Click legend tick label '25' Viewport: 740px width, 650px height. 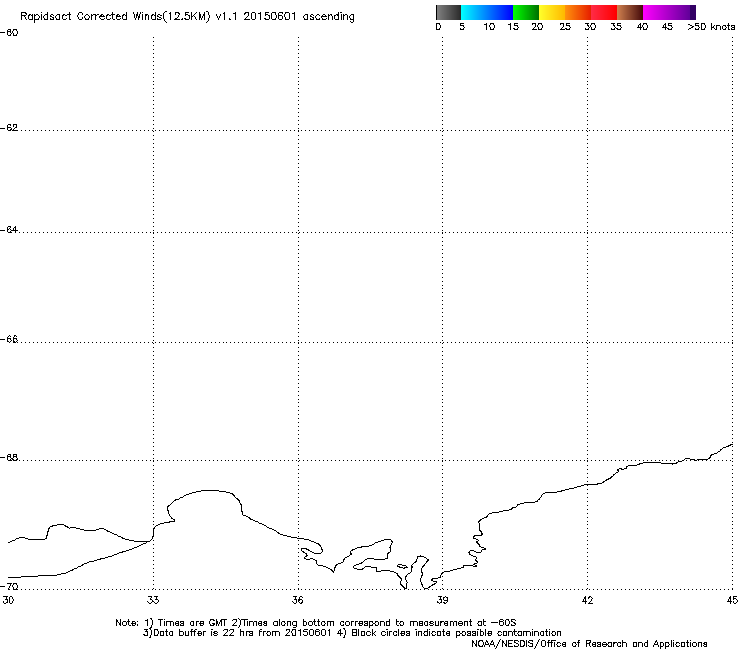565,27
